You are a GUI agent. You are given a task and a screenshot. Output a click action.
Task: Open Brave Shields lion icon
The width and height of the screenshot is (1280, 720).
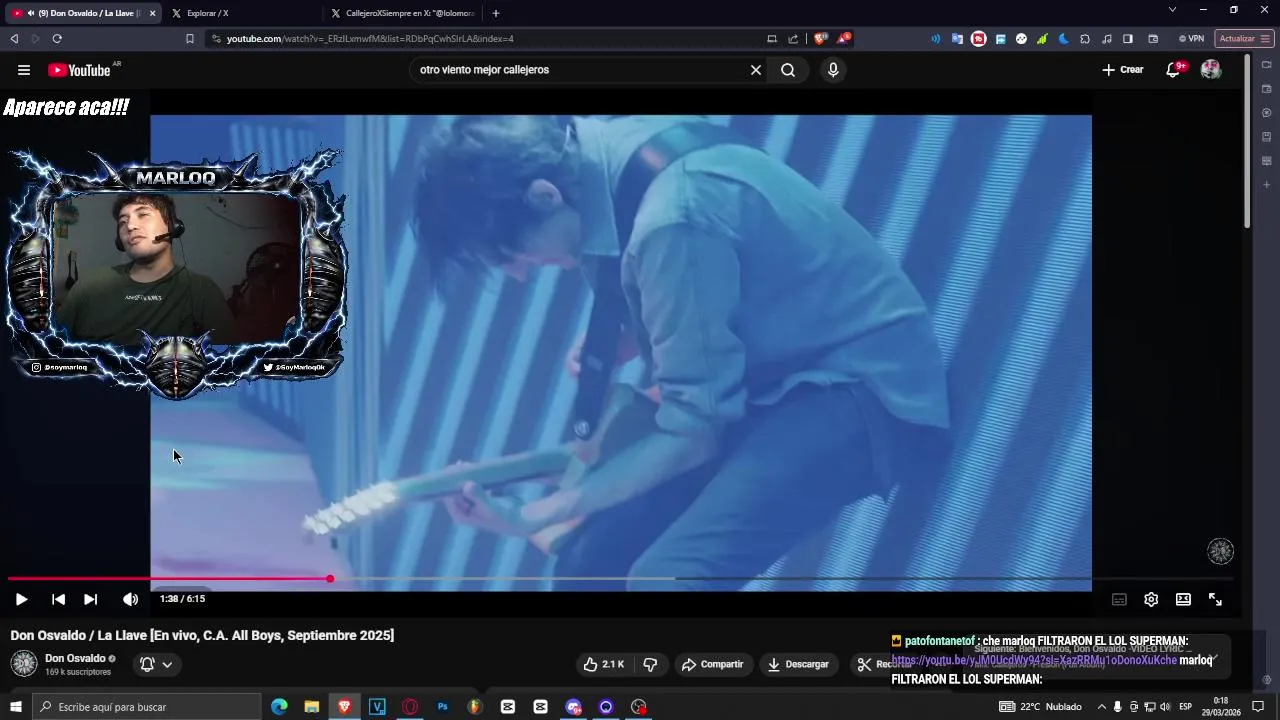click(x=821, y=39)
